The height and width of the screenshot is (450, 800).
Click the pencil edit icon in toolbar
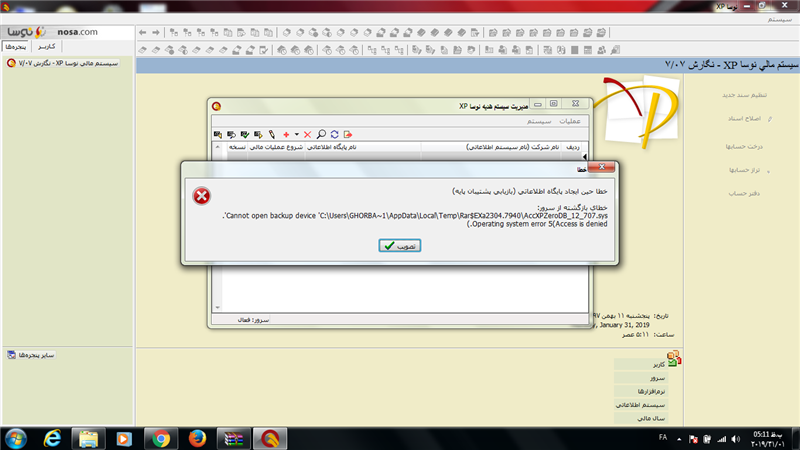point(271,134)
